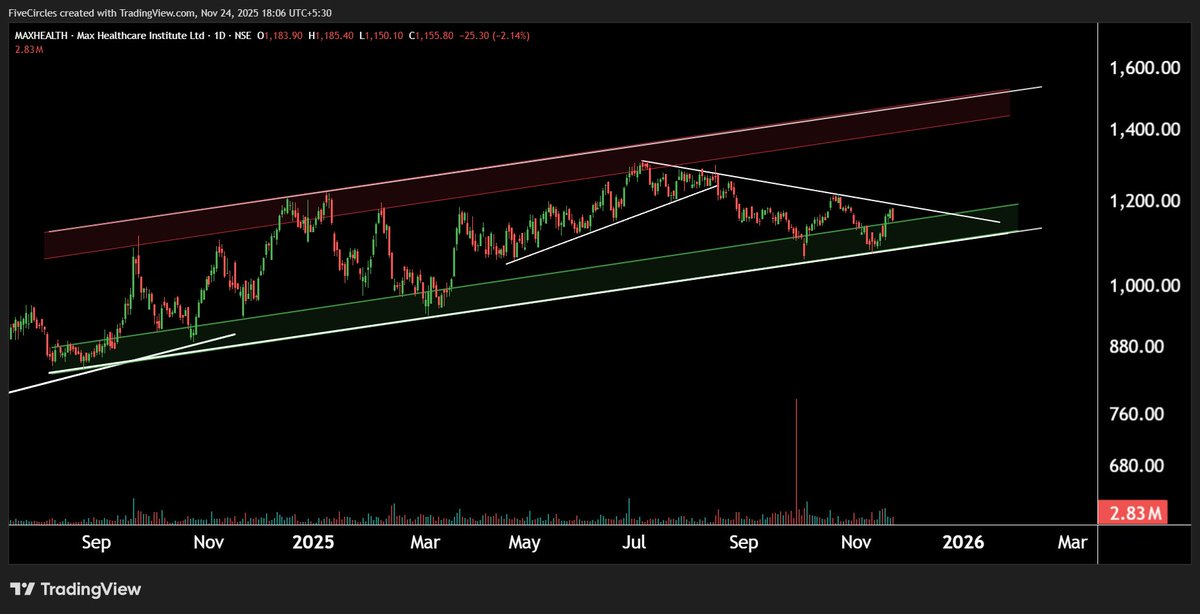Open the MAXHEALTH symbol name
The image size is (1200, 614).
[42, 33]
